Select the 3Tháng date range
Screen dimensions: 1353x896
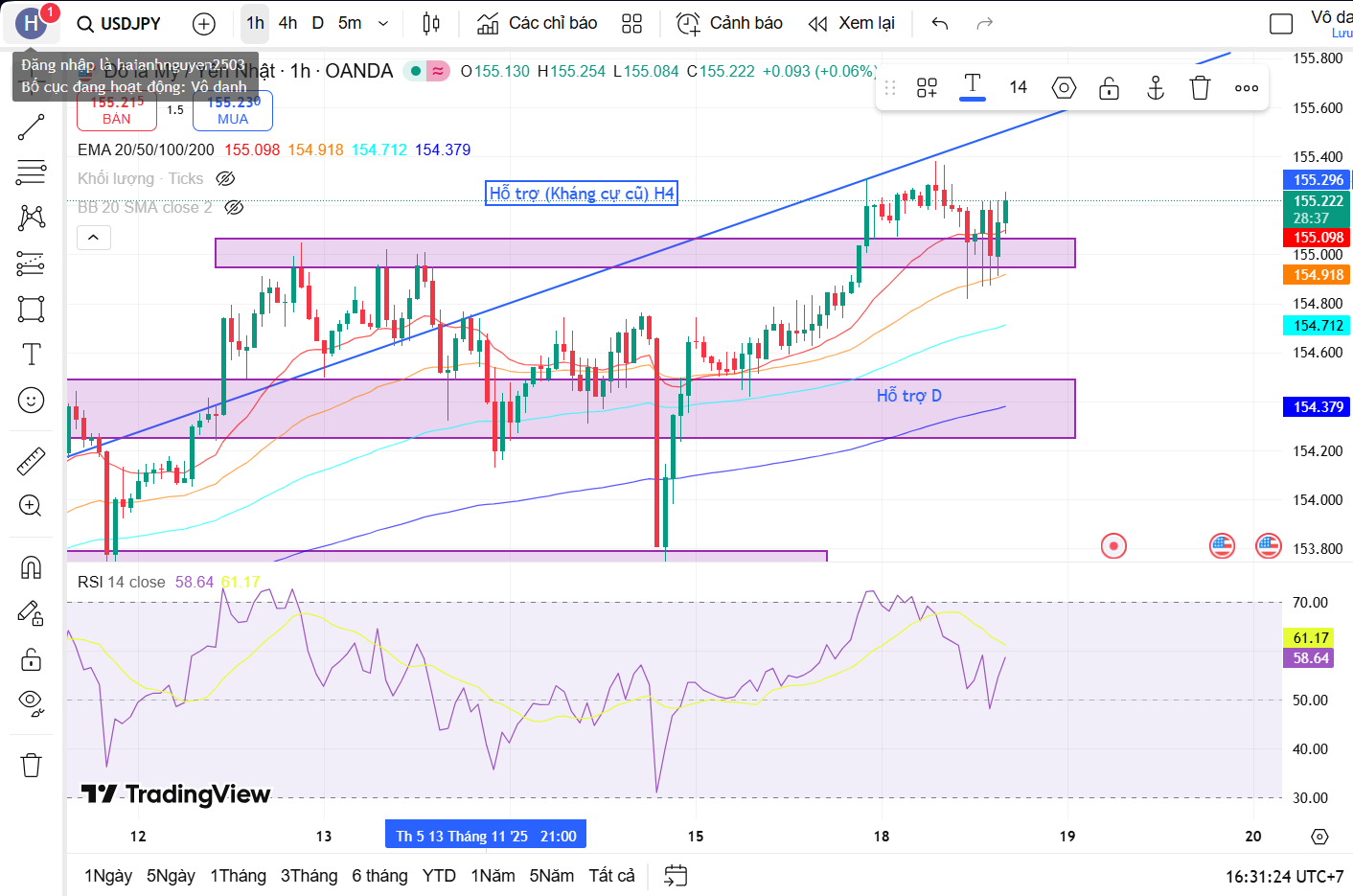coord(309,876)
